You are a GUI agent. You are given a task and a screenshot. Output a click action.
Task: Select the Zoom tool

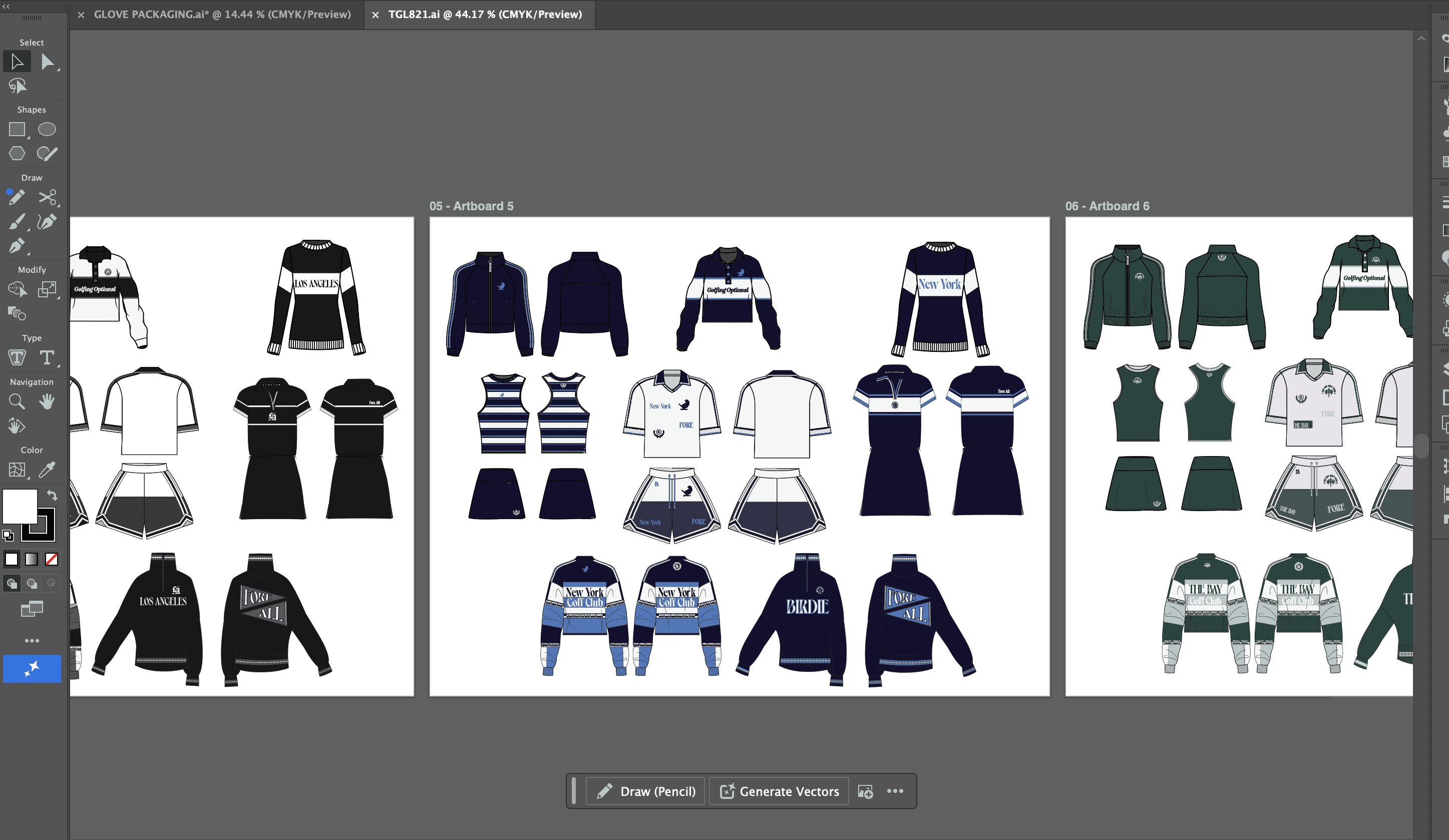(x=17, y=401)
